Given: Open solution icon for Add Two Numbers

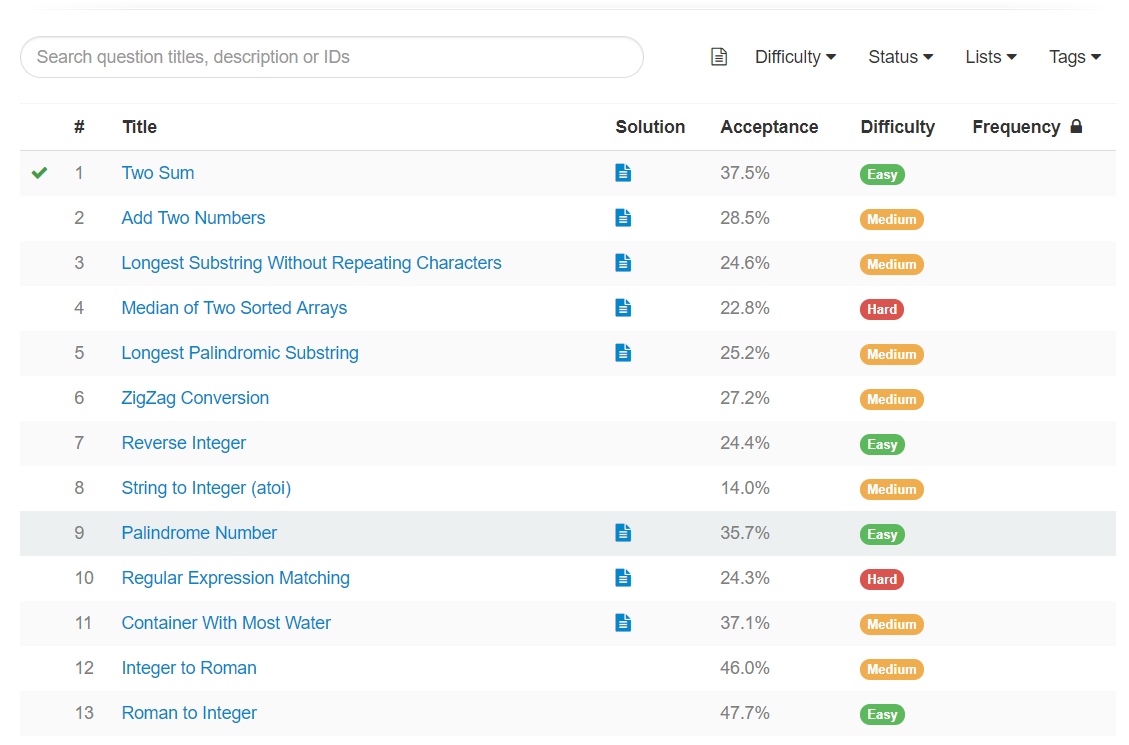Looking at the screenshot, I should (623, 218).
